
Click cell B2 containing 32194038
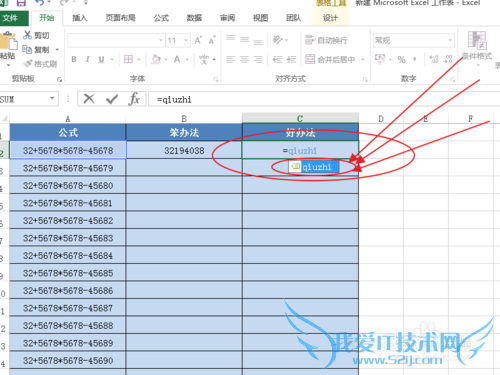[x=184, y=150]
